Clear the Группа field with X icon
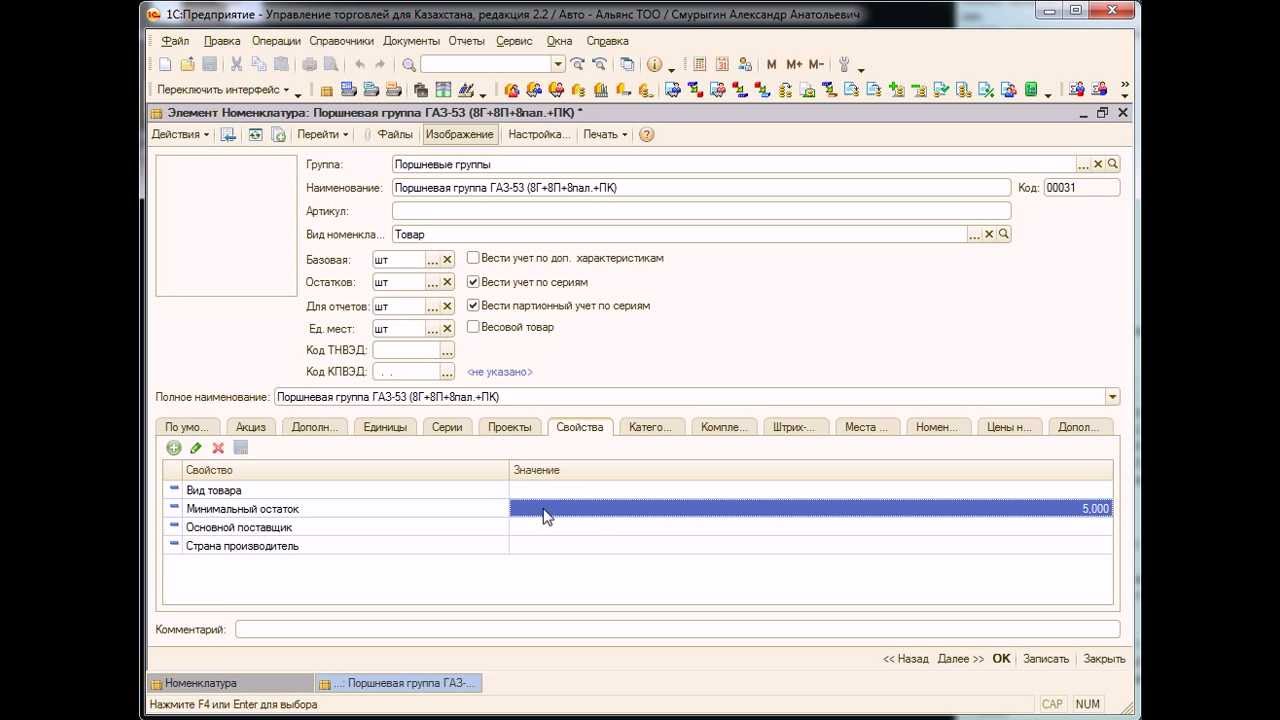This screenshot has width=1280, height=720. click(1098, 164)
